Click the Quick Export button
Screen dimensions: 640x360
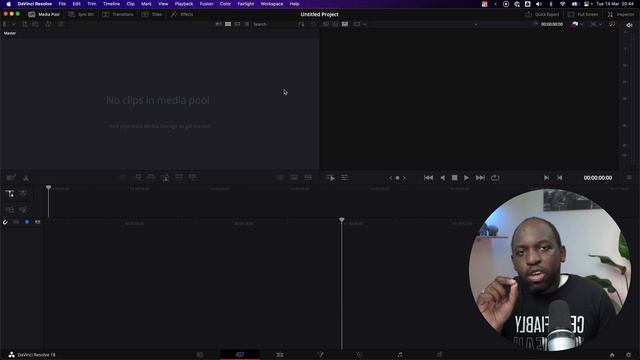point(542,14)
